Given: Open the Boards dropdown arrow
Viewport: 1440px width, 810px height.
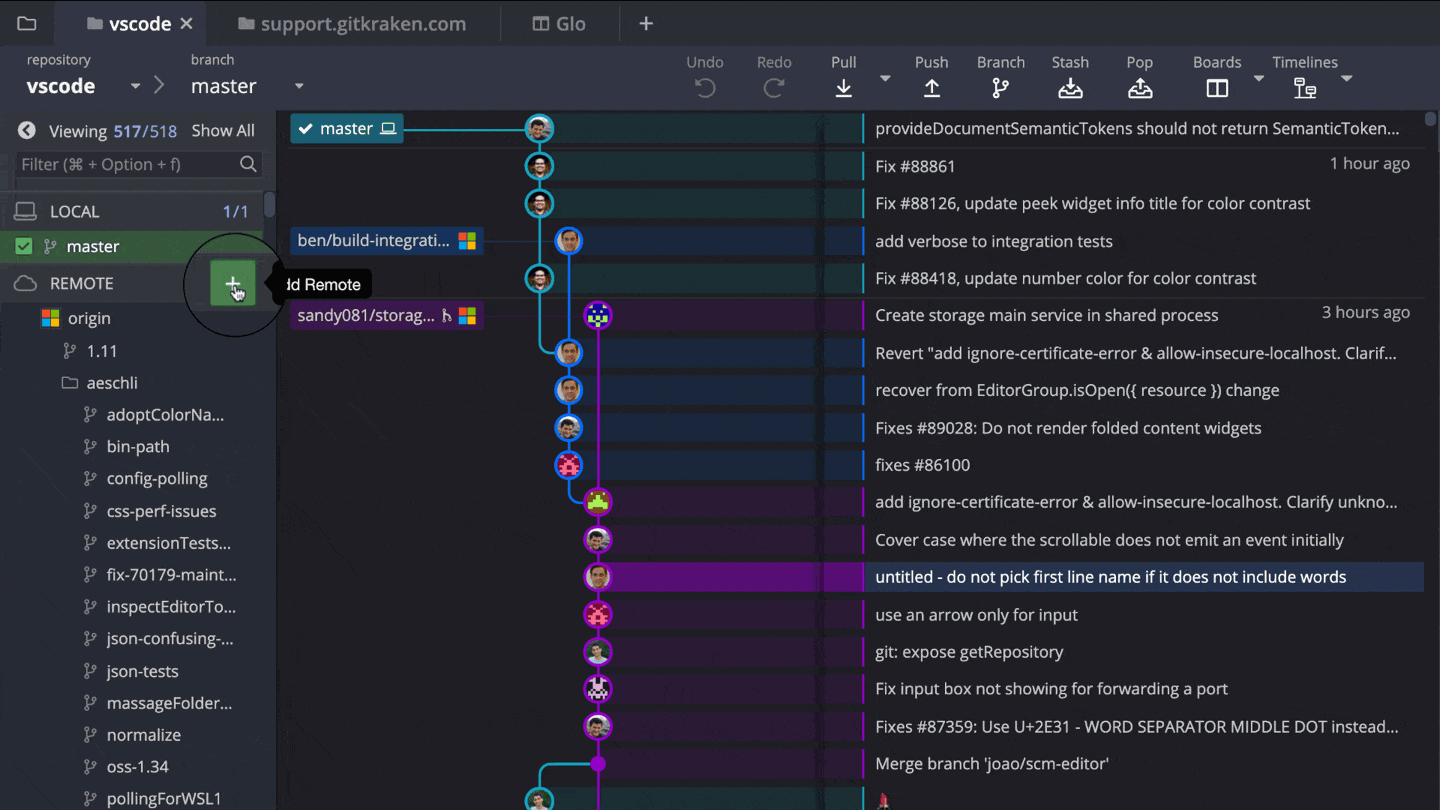Looking at the screenshot, I should 1259,78.
